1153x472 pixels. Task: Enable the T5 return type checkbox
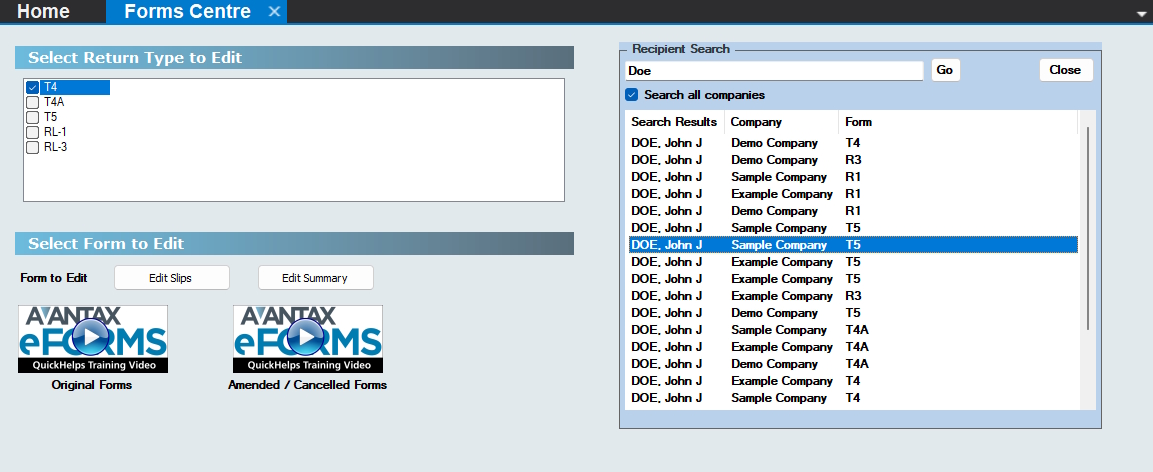[33, 117]
